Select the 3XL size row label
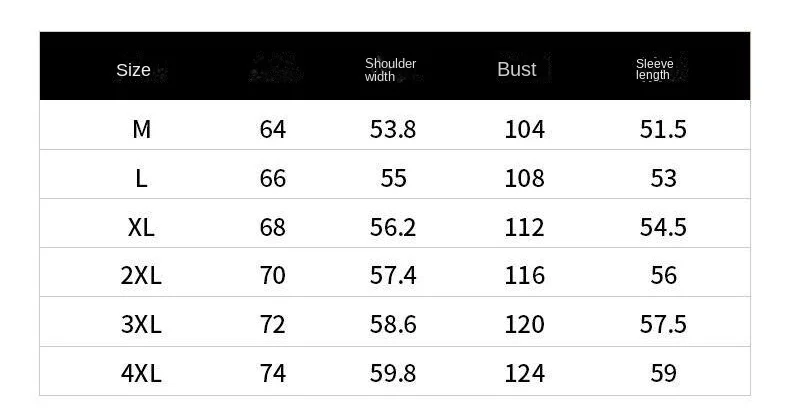Viewport: 790px width, 416px height. click(x=141, y=324)
